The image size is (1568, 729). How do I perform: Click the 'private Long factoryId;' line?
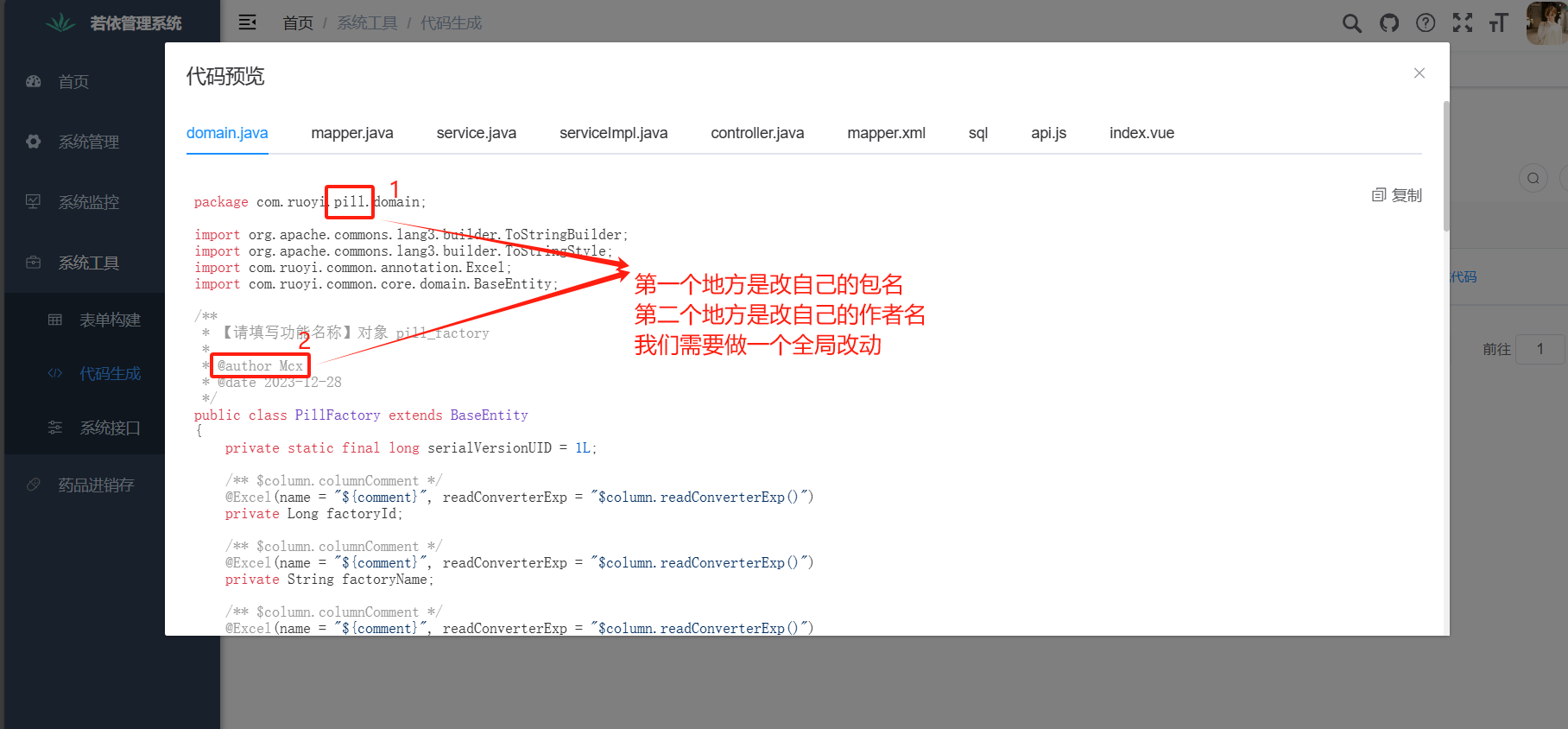tap(313, 514)
